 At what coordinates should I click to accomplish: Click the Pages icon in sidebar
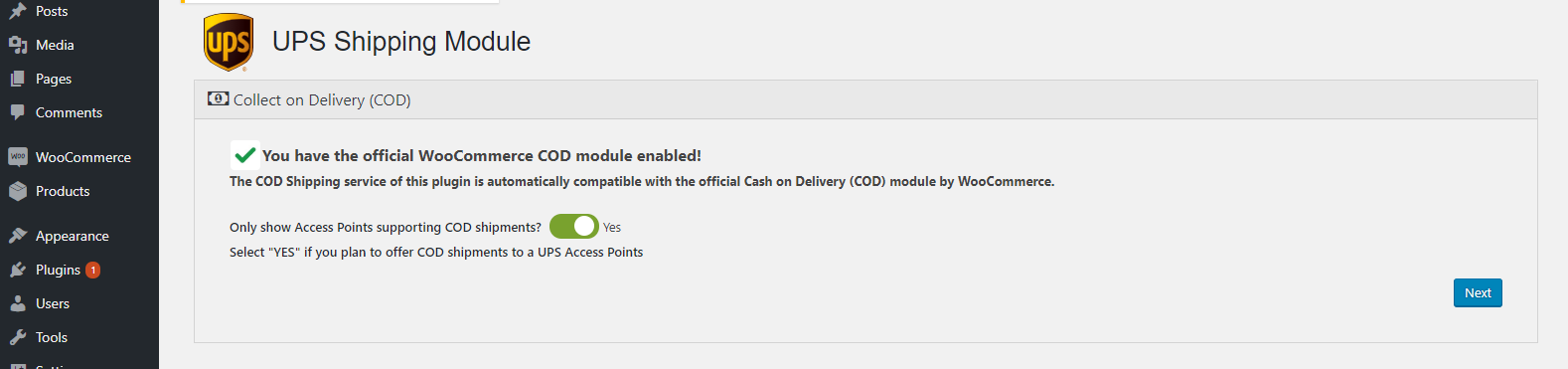[18, 79]
